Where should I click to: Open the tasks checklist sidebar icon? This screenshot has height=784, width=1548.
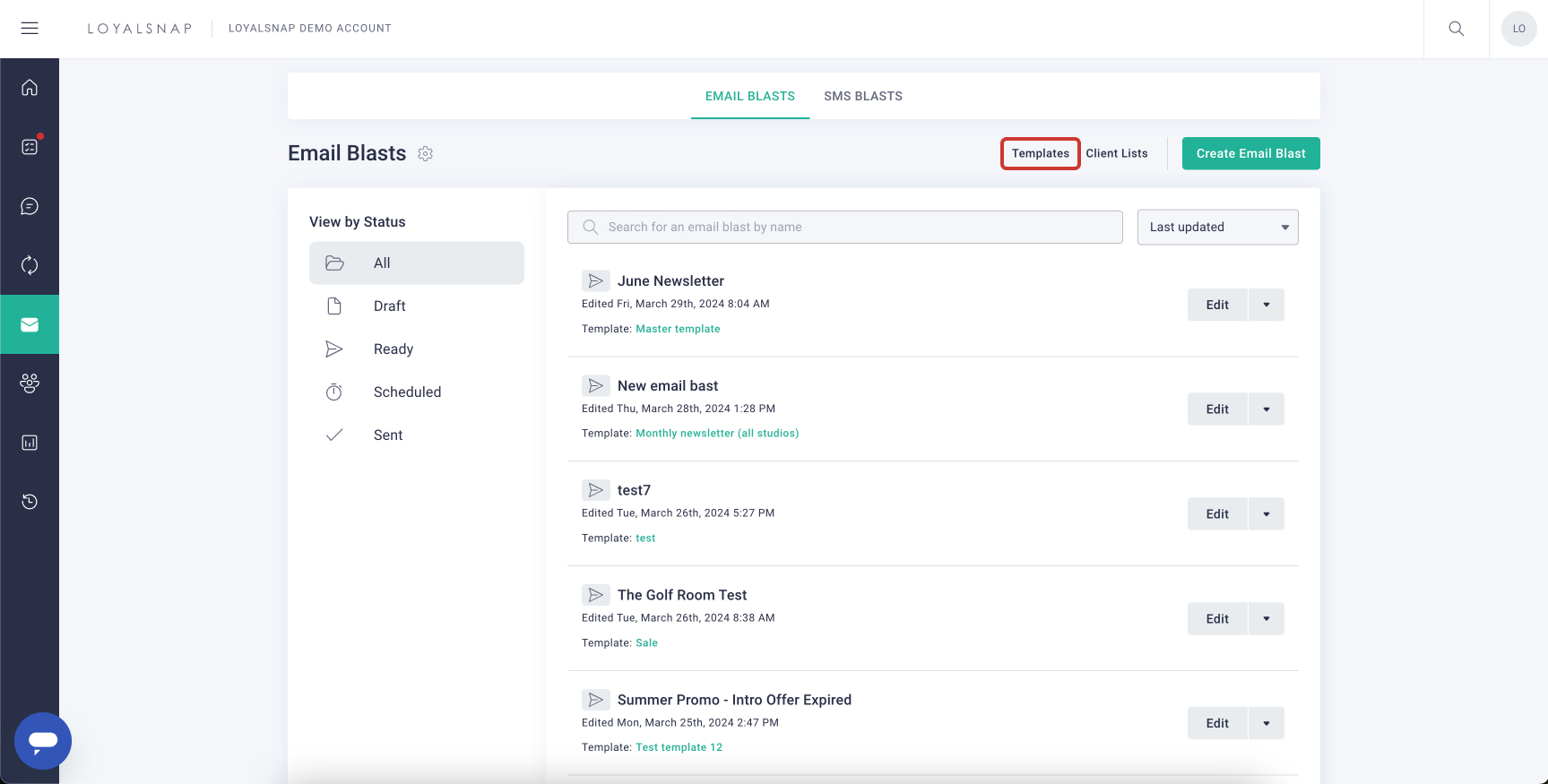tap(30, 147)
